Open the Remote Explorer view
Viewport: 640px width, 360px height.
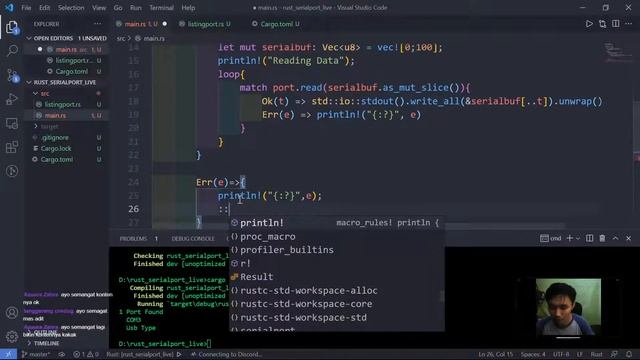click(12, 123)
